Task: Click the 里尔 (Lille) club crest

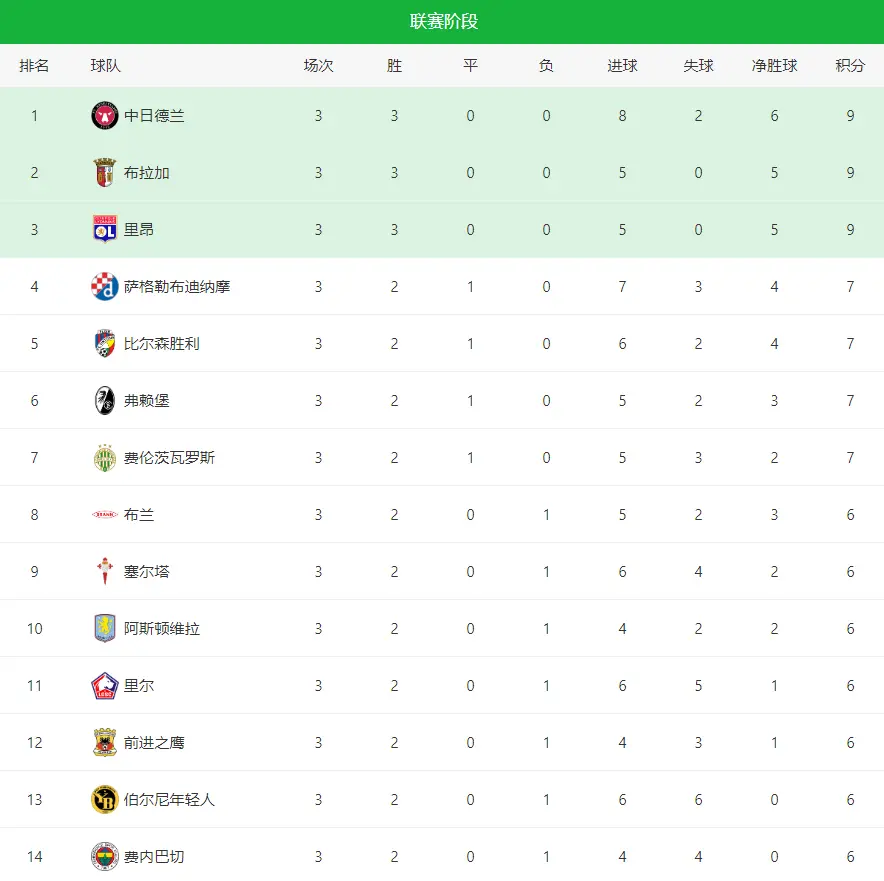Action: [x=105, y=686]
